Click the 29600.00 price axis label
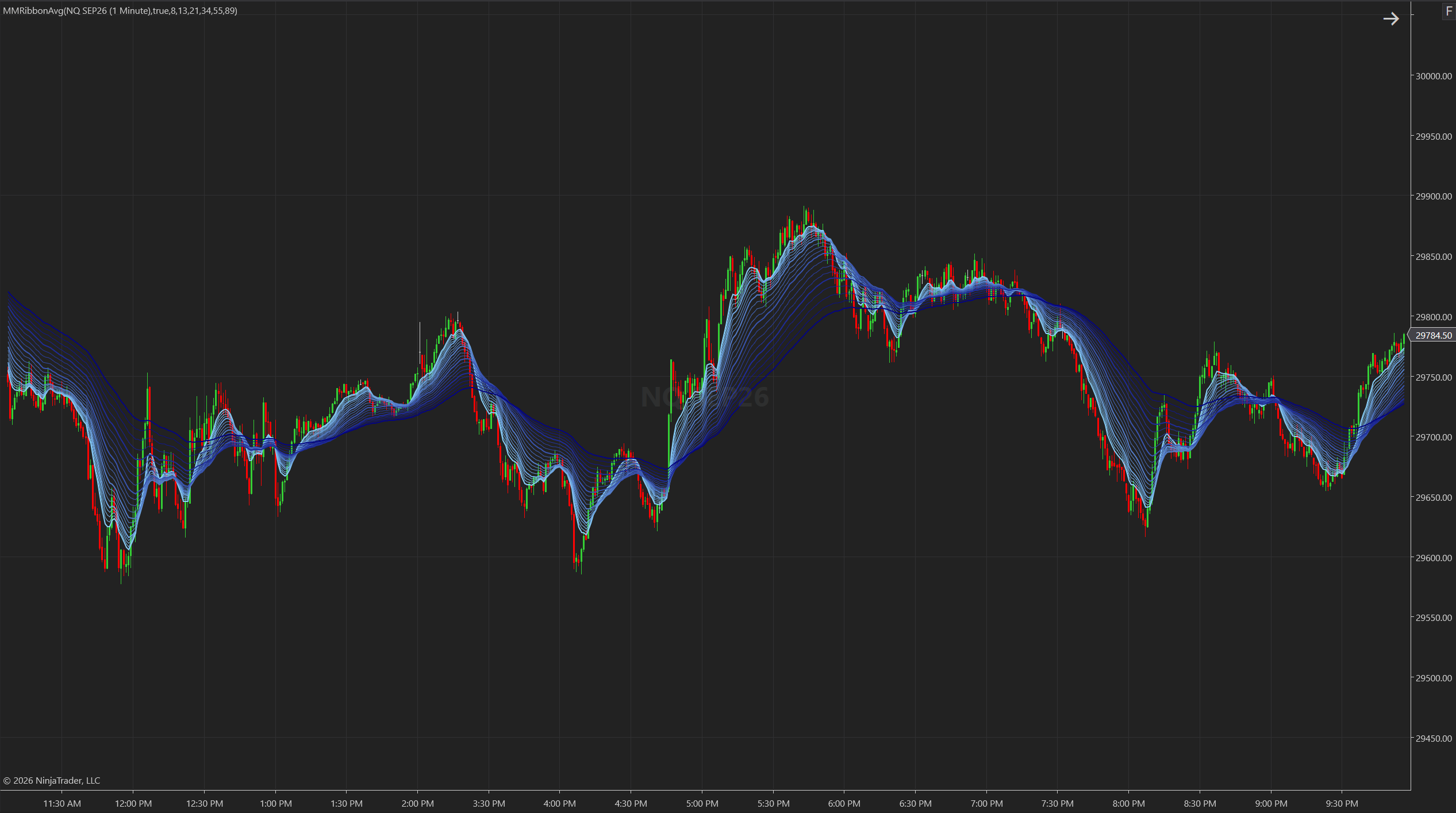Viewport: 1456px width, 813px height. click(1434, 558)
